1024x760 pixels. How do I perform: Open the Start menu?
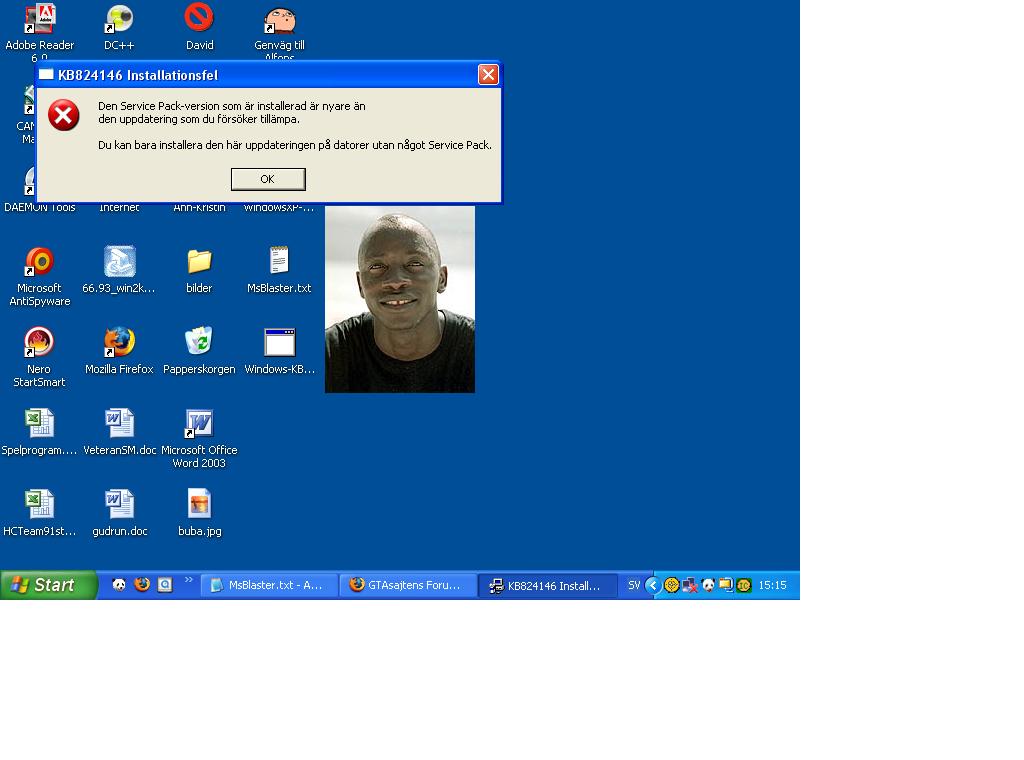point(48,585)
